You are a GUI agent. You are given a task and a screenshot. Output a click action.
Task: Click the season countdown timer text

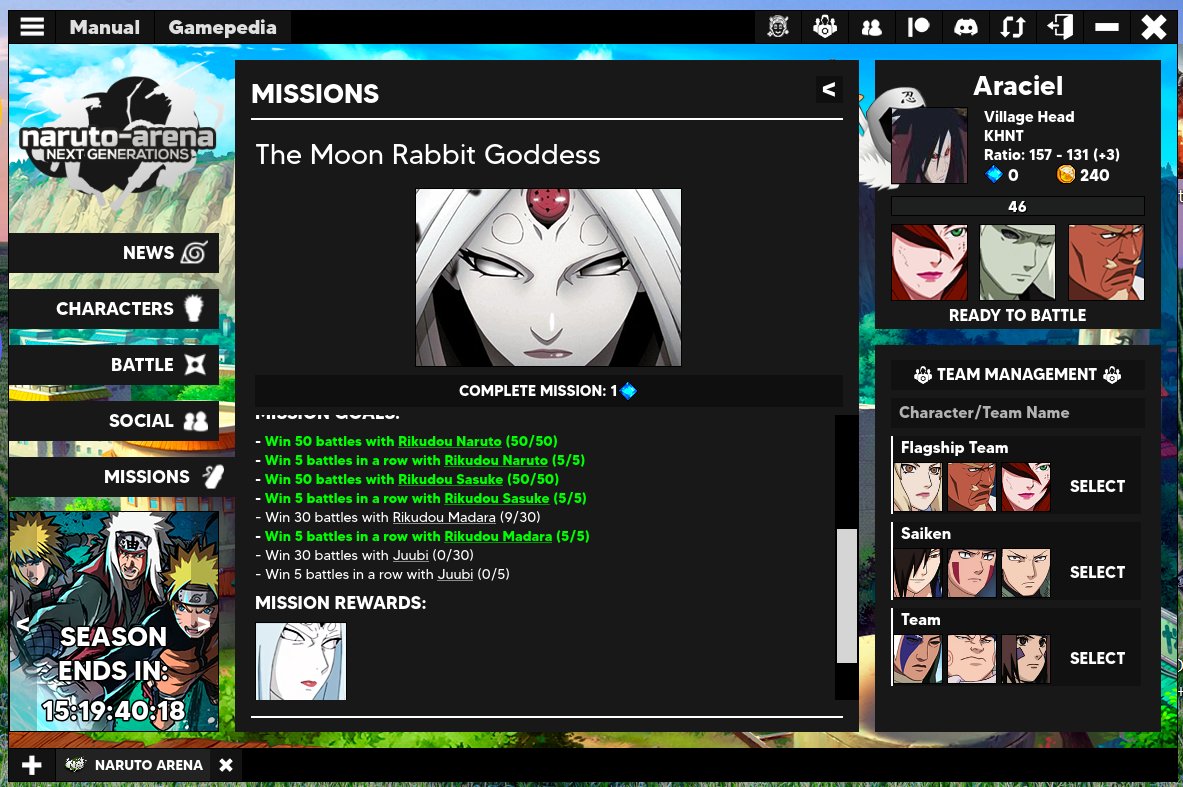click(x=114, y=711)
